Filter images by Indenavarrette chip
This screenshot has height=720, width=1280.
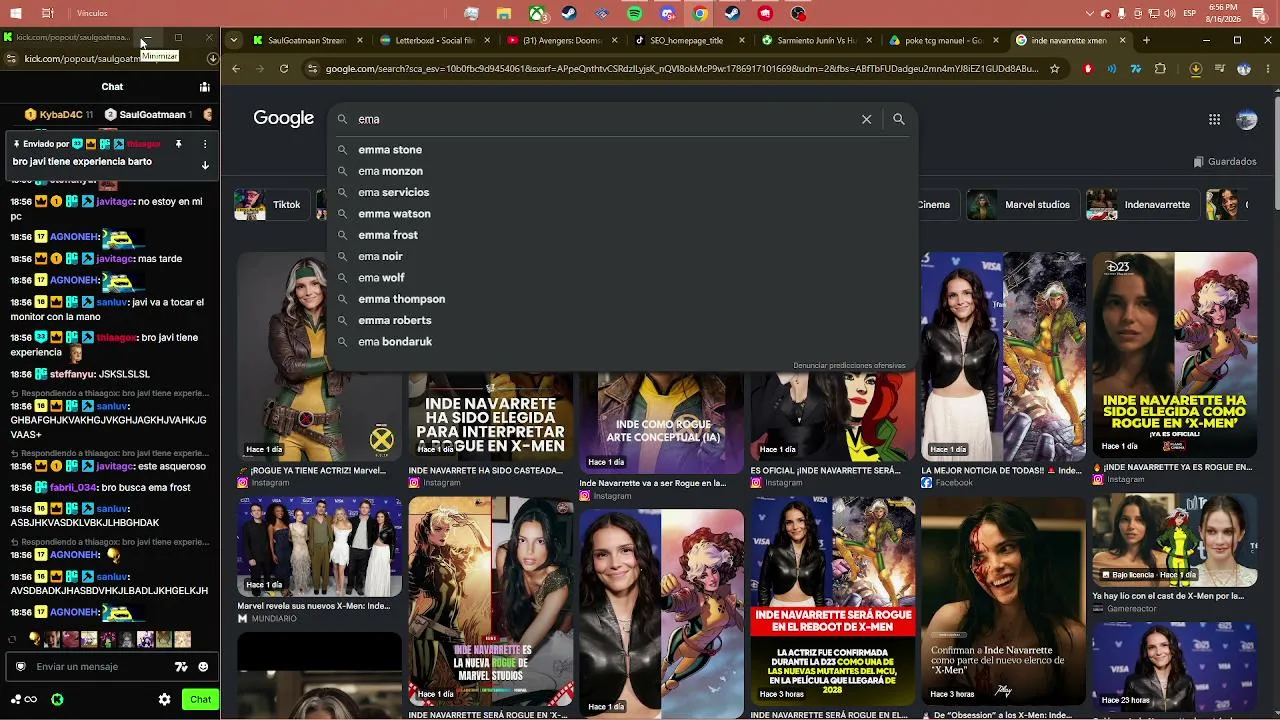(x=1142, y=205)
